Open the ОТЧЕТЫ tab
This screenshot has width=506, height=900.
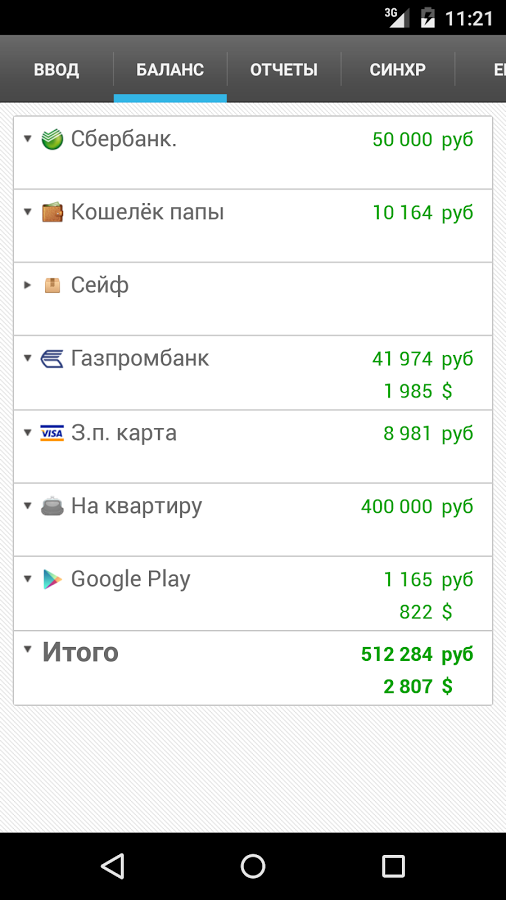click(x=284, y=70)
